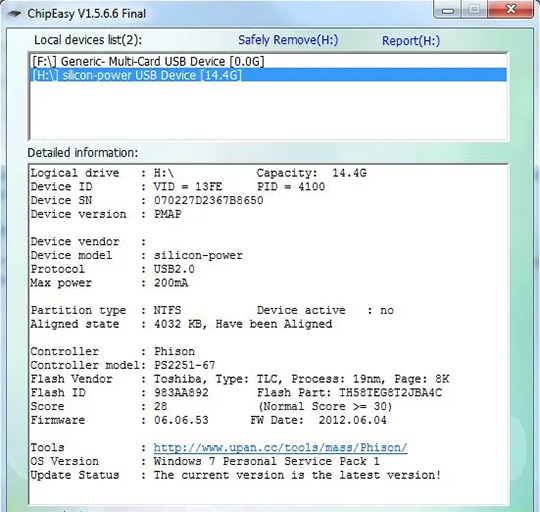Screen dimensions: 540x512
Task: Open Report(H:) link
Action: 411,41
